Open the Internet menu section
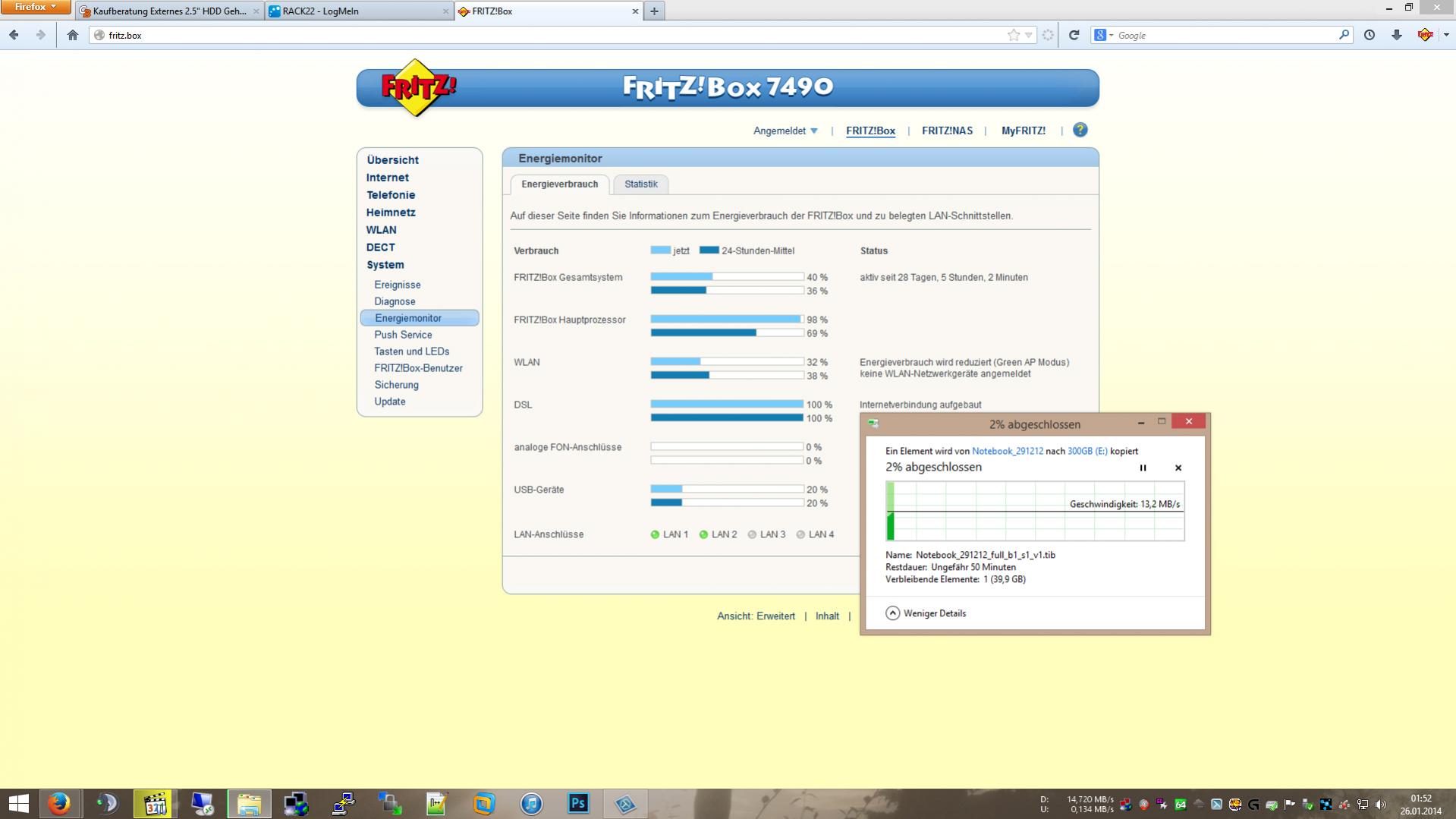This screenshot has height=819, width=1456. coord(388,178)
